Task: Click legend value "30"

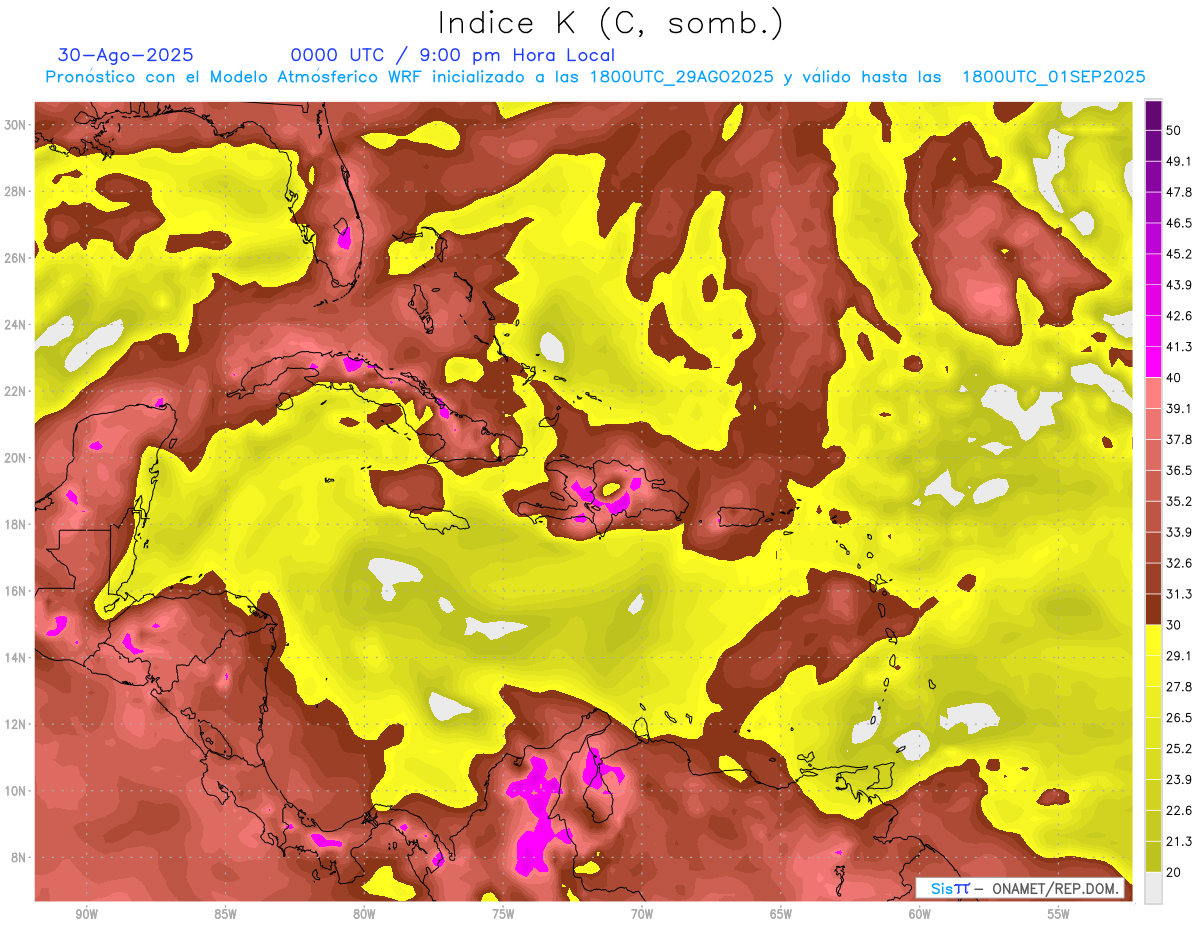Action: [1175, 625]
